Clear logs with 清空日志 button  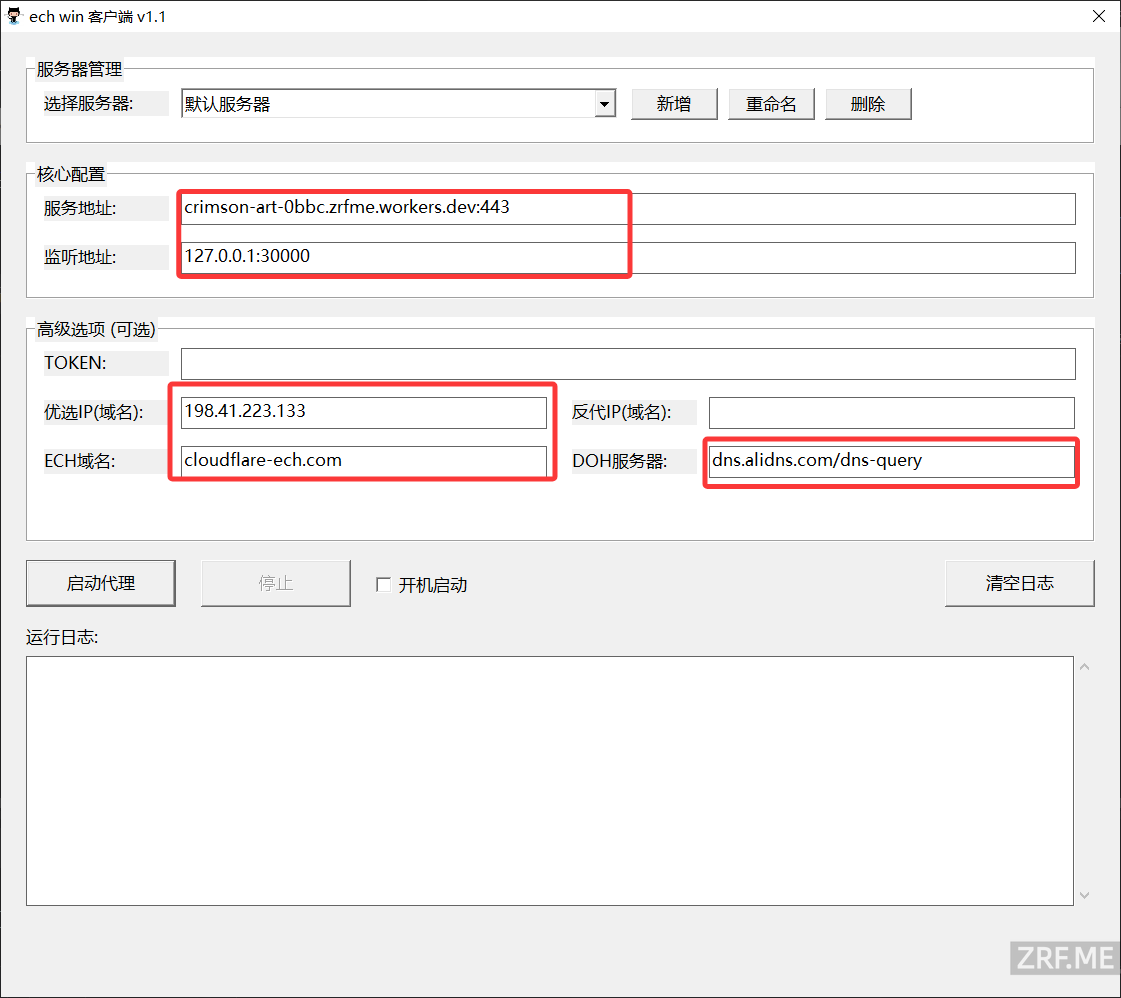1019,583
